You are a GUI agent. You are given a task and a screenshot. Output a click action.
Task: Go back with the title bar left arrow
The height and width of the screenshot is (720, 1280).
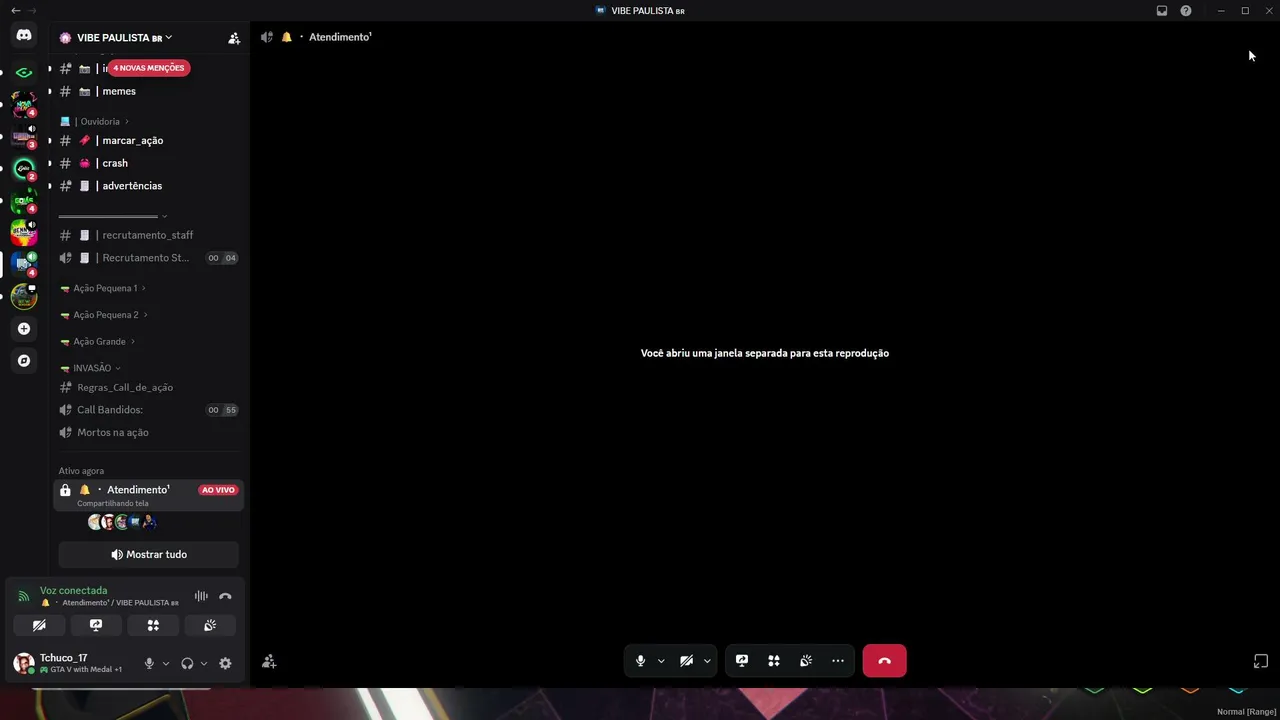[x=15, y=11]
